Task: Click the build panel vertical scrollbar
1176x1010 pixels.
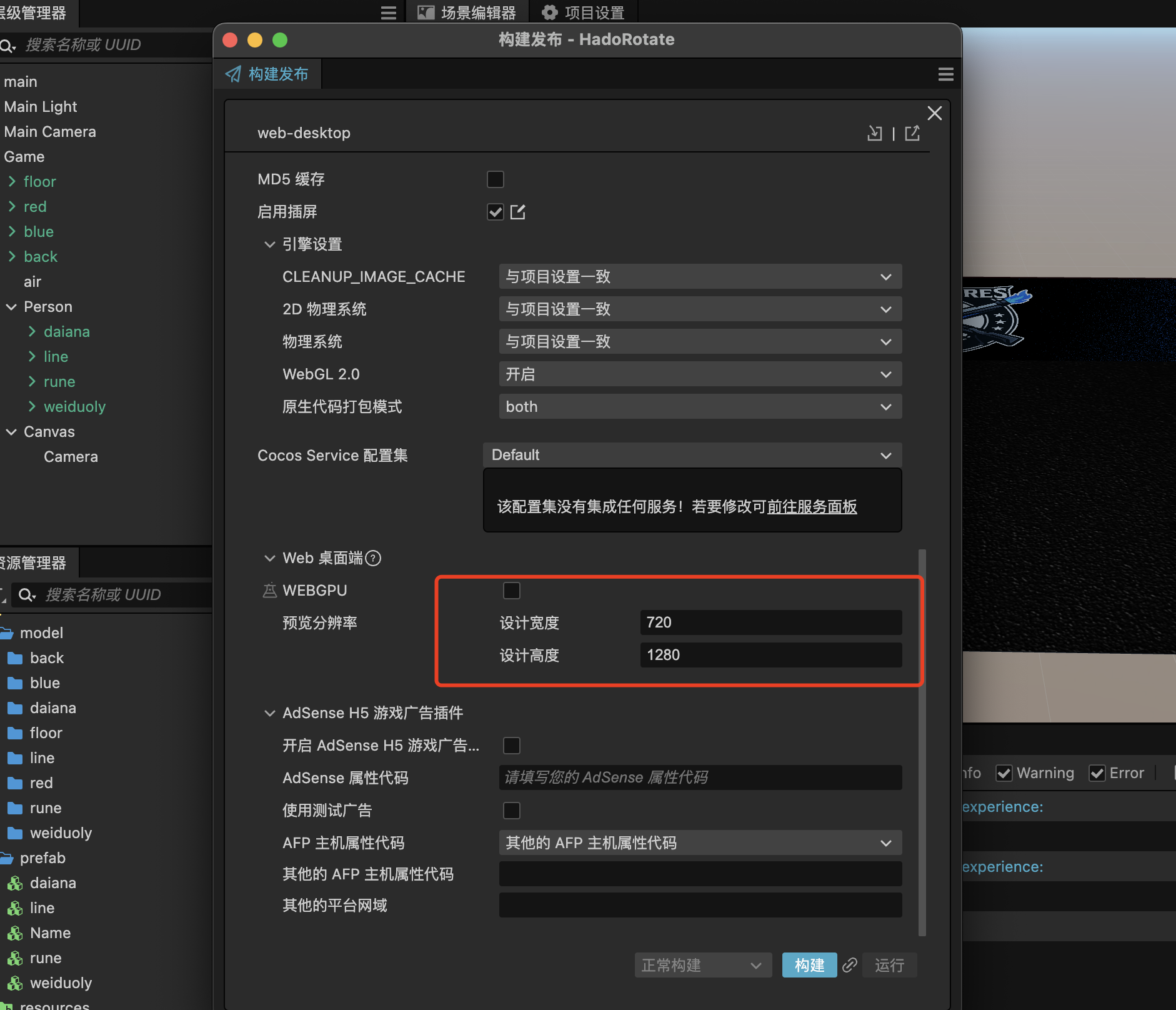Action: [x=922, y=742]
